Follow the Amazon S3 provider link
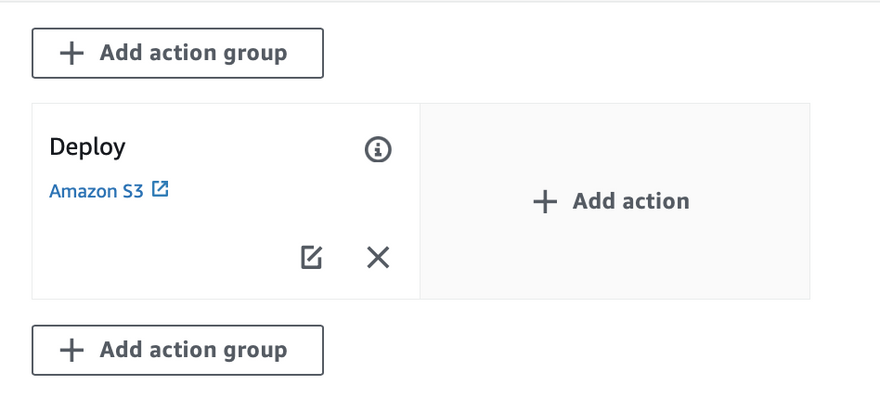The width and height of the screenshot is (880, 408). tap(97, 191)
